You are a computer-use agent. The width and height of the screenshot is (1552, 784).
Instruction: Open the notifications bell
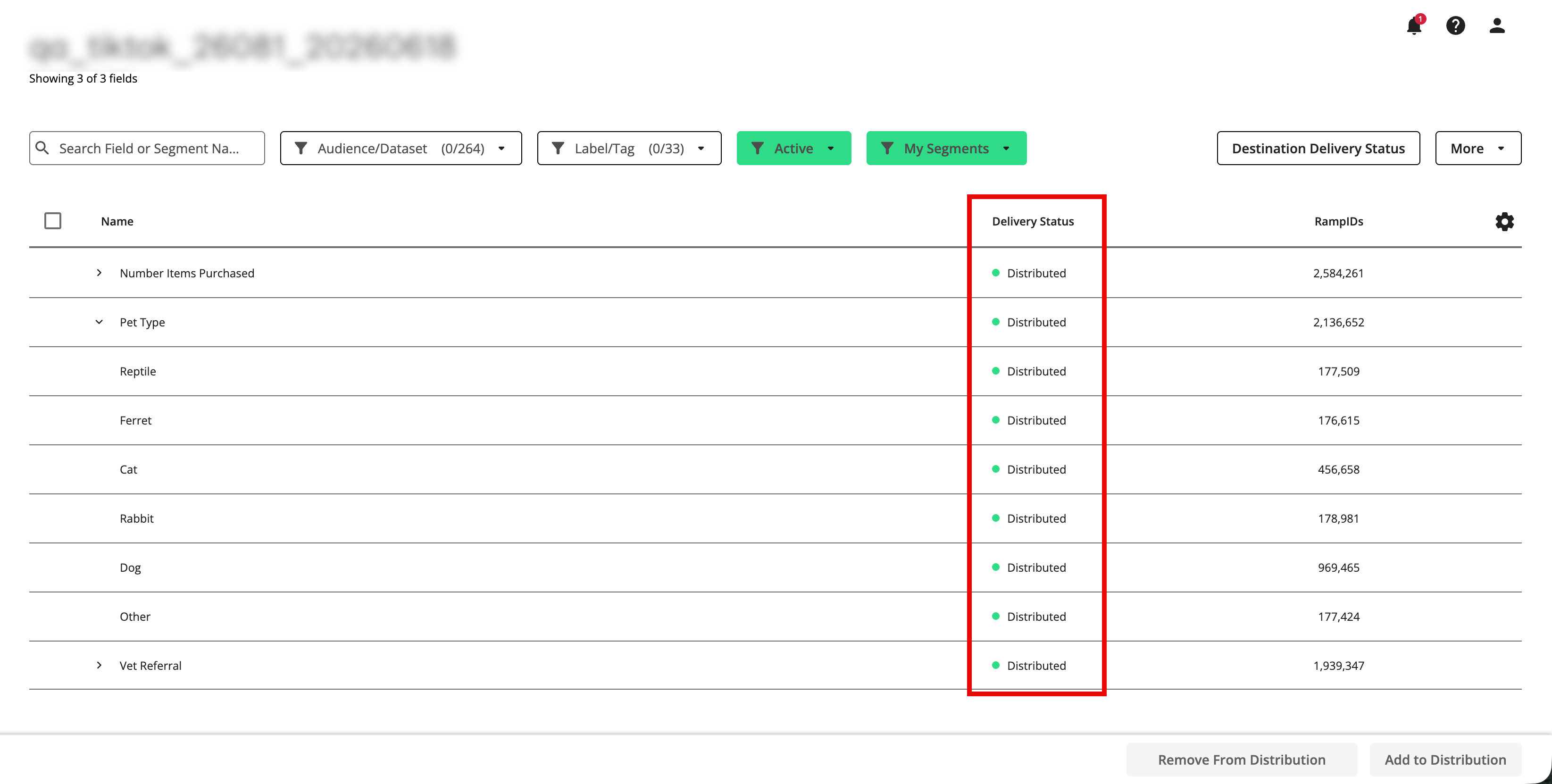click(x=1414, y=25)
